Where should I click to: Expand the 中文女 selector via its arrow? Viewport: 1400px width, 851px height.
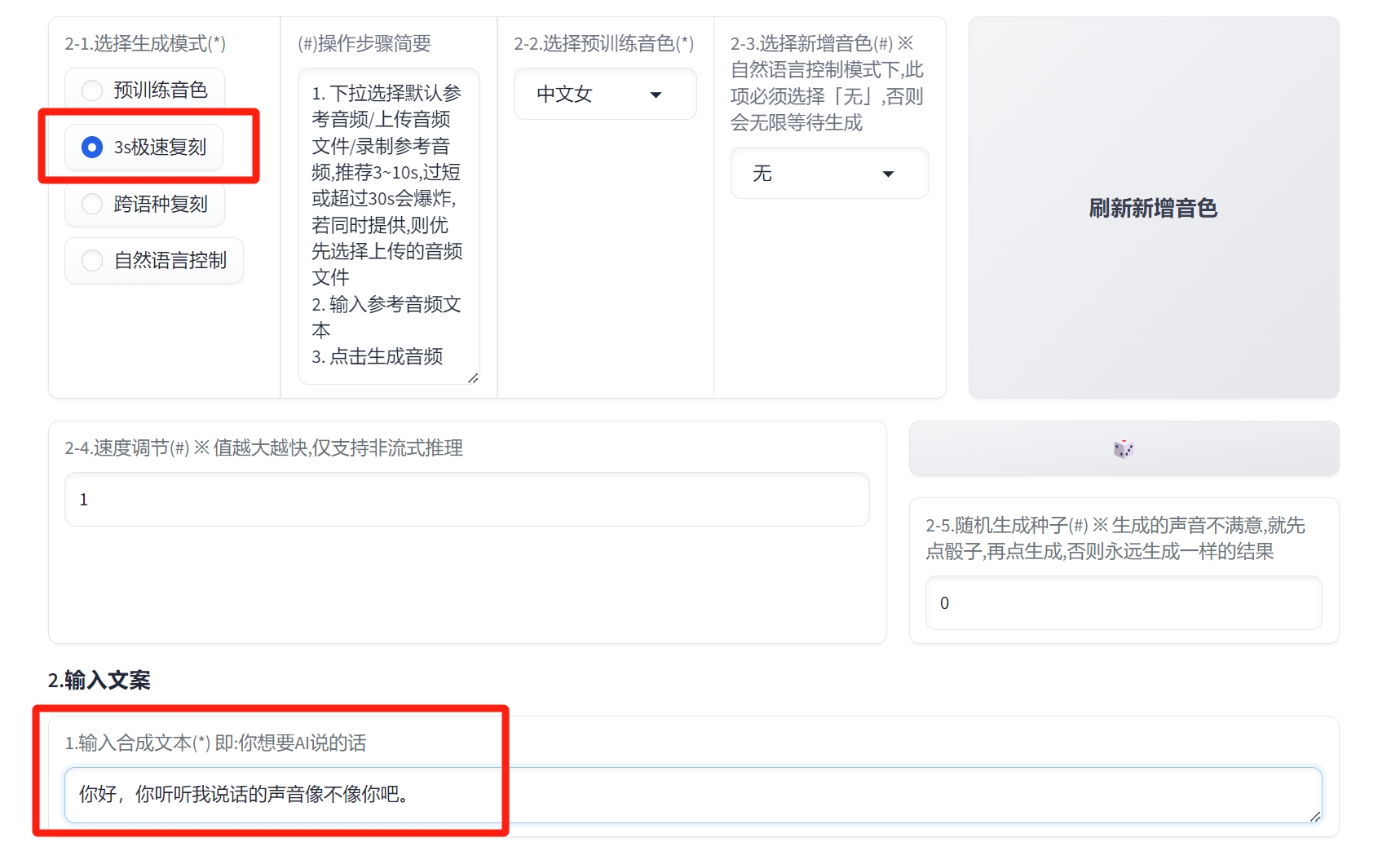[656, 95]
